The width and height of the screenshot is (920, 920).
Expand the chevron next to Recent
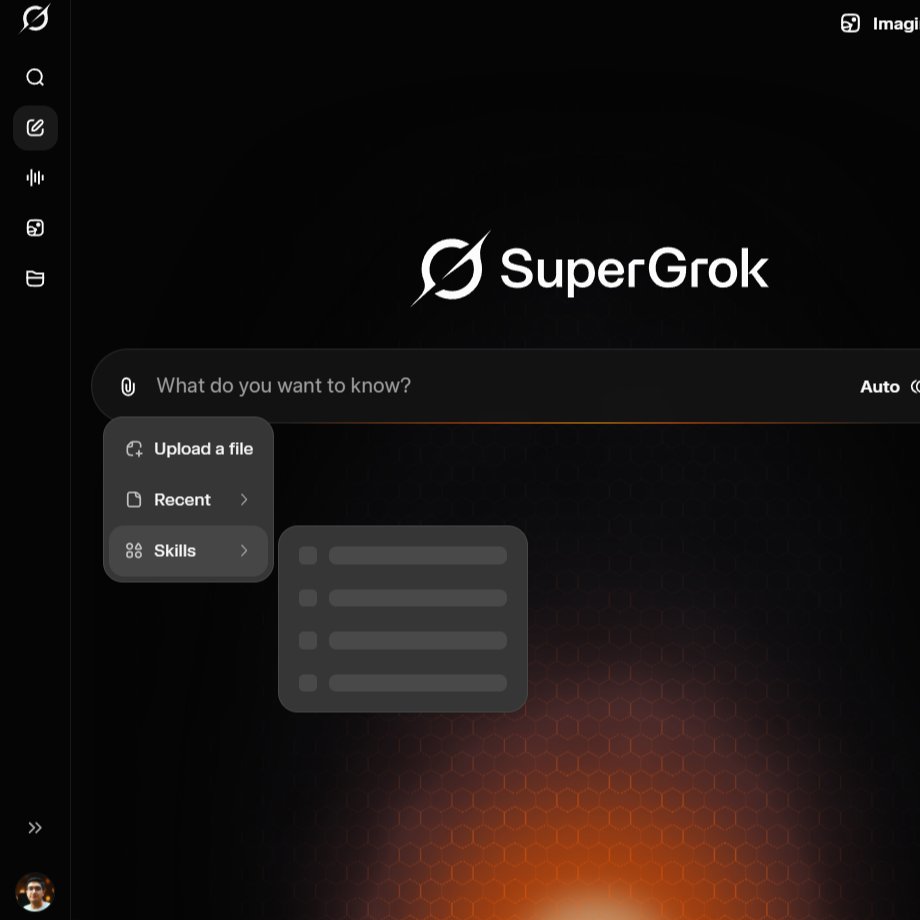point(244,499)
